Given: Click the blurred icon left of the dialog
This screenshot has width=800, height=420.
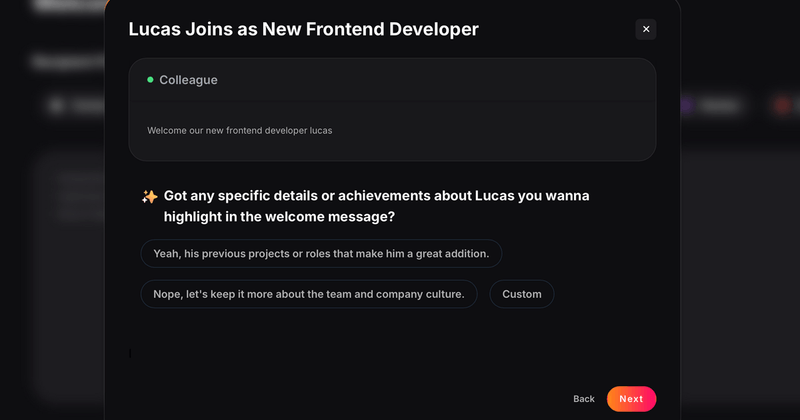Looking at the screenshot, I should coord(57,105).
